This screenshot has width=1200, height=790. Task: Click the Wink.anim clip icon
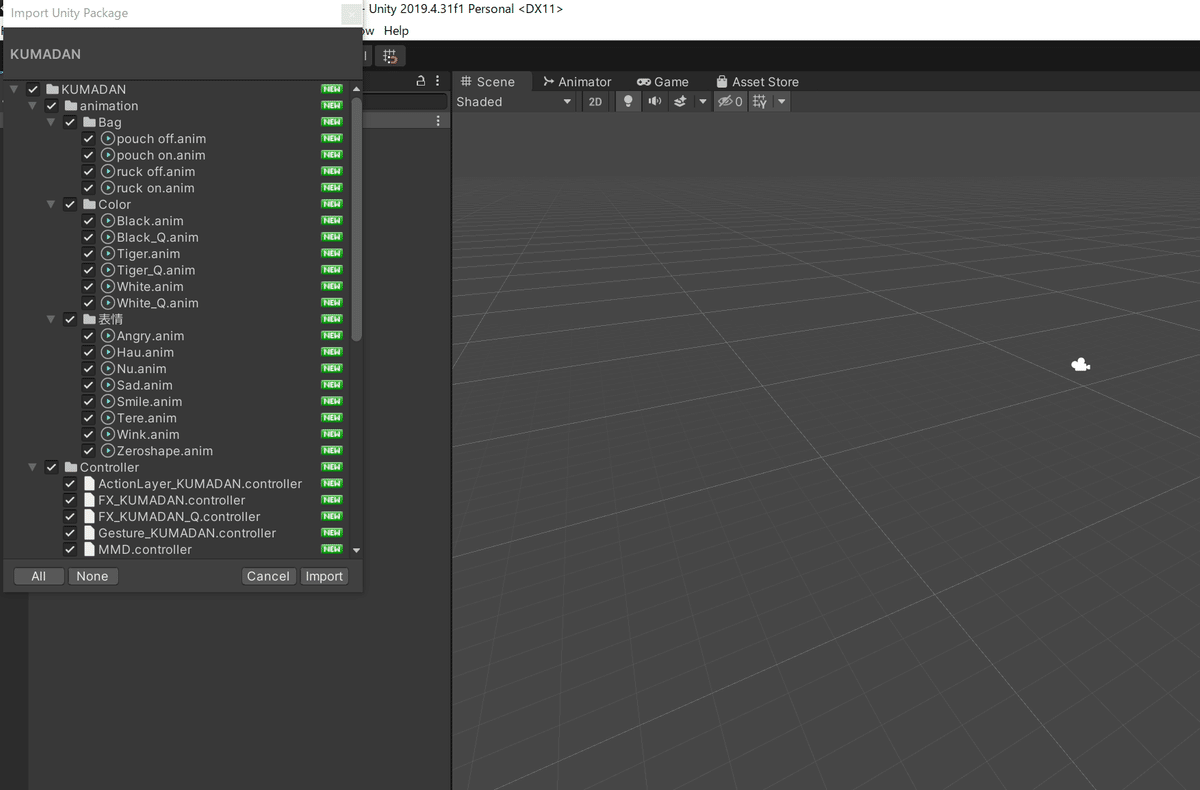pyautogui.click(x=108, y=434)
